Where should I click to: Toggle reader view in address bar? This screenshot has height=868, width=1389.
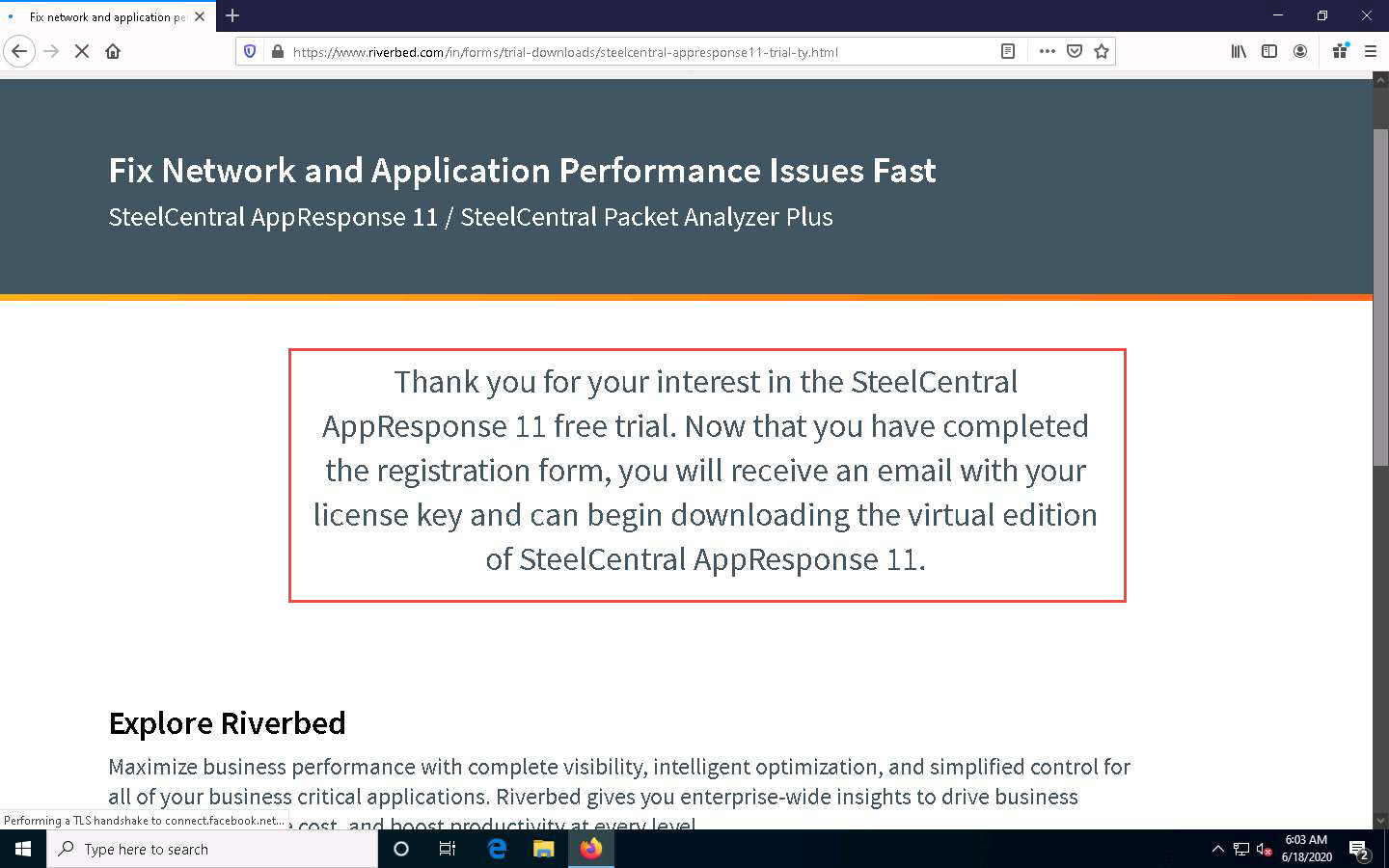[1008, 52]
